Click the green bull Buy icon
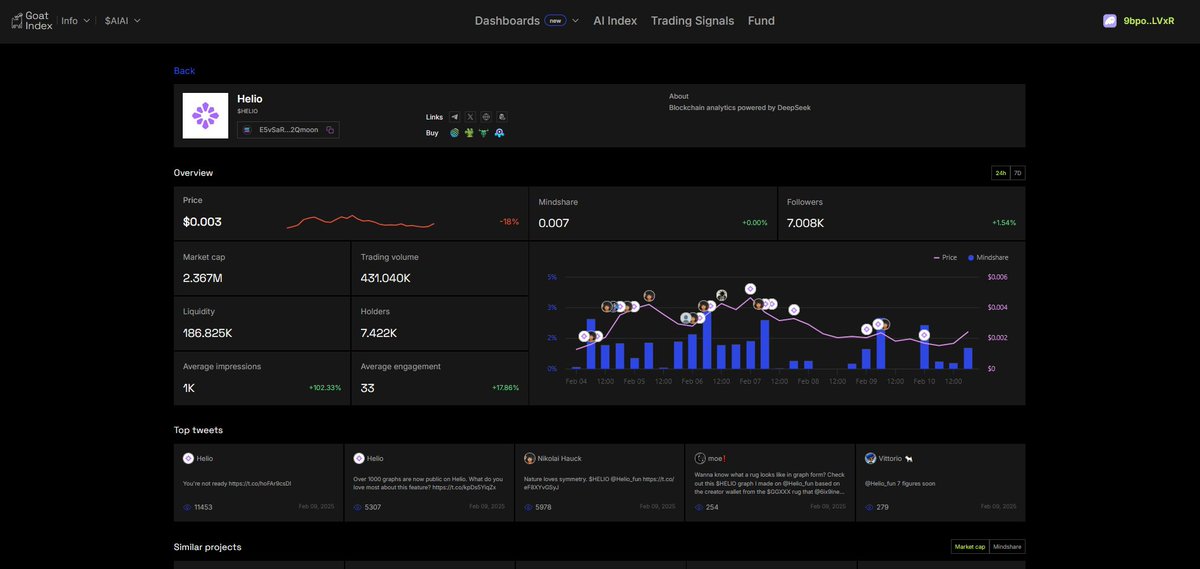The width and height of the screenshot is (1200, 569). 484,133
